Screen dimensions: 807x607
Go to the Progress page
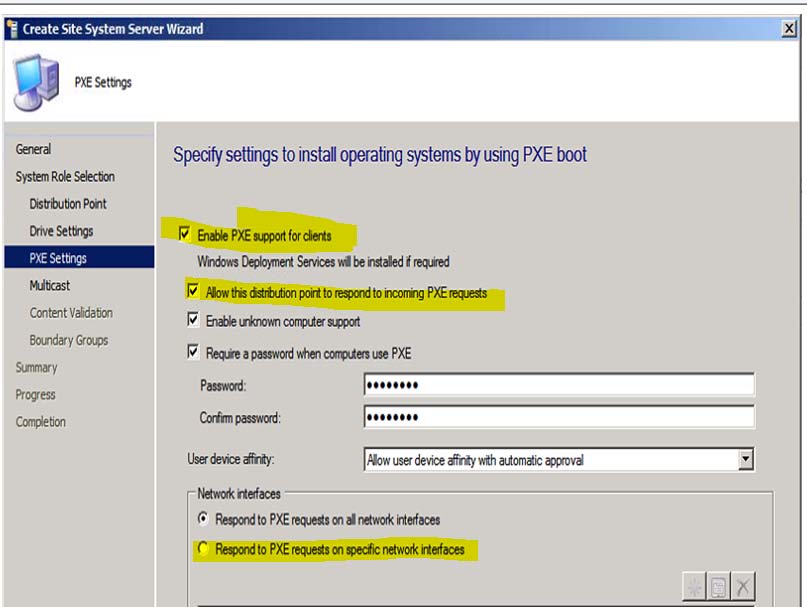[x=36, y=395]
